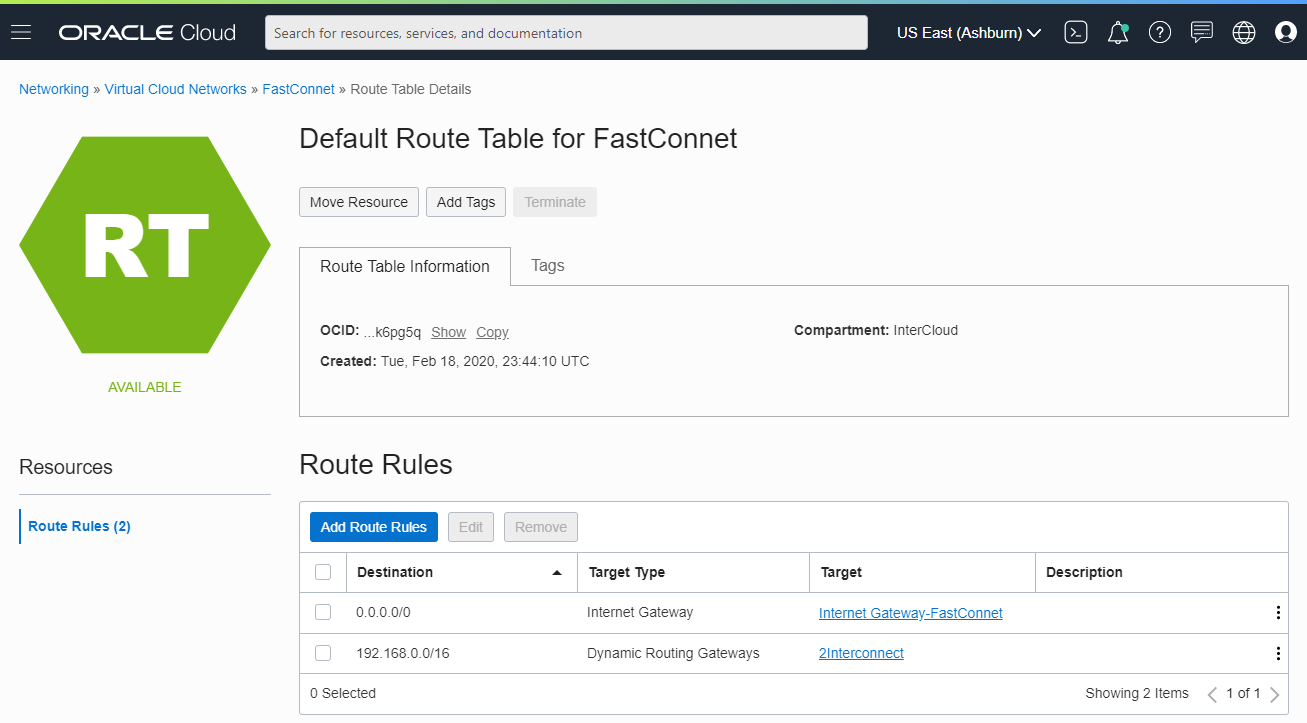1307x723 pixels.
Task: Launch Cloud Shell from the top bar
Action: (1076, 31)
